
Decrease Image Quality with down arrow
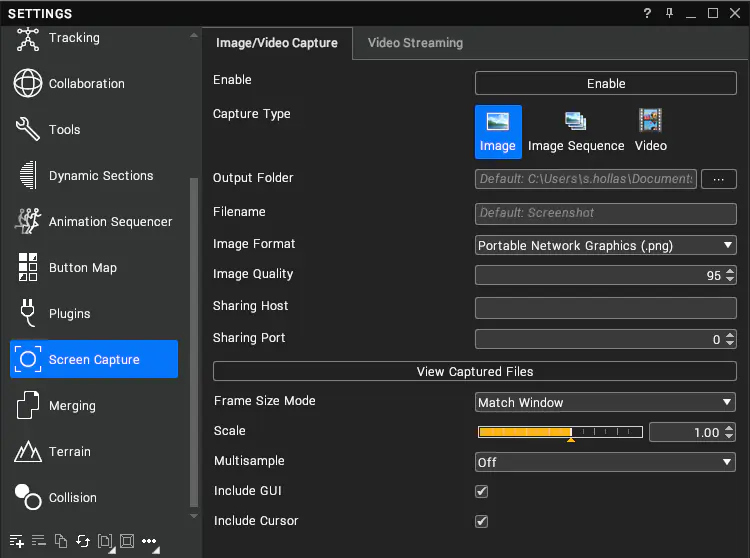tap(730, 279)
